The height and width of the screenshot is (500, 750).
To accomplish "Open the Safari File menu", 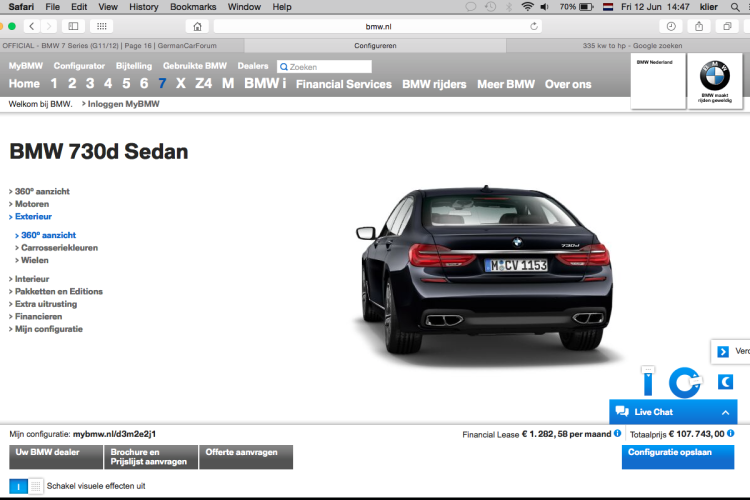I will (52, 7).
